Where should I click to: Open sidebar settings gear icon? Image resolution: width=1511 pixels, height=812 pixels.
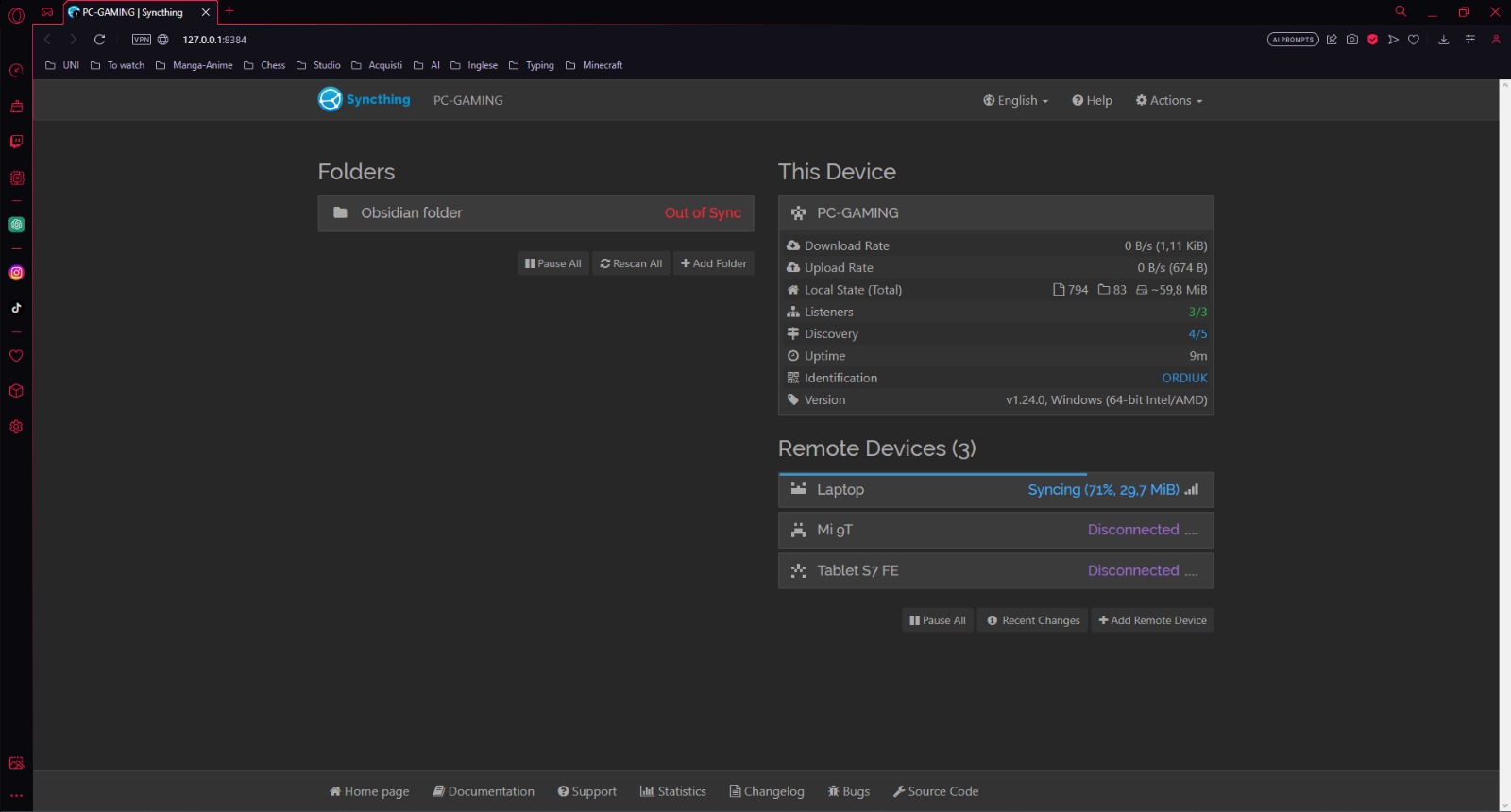pos(16,427)
